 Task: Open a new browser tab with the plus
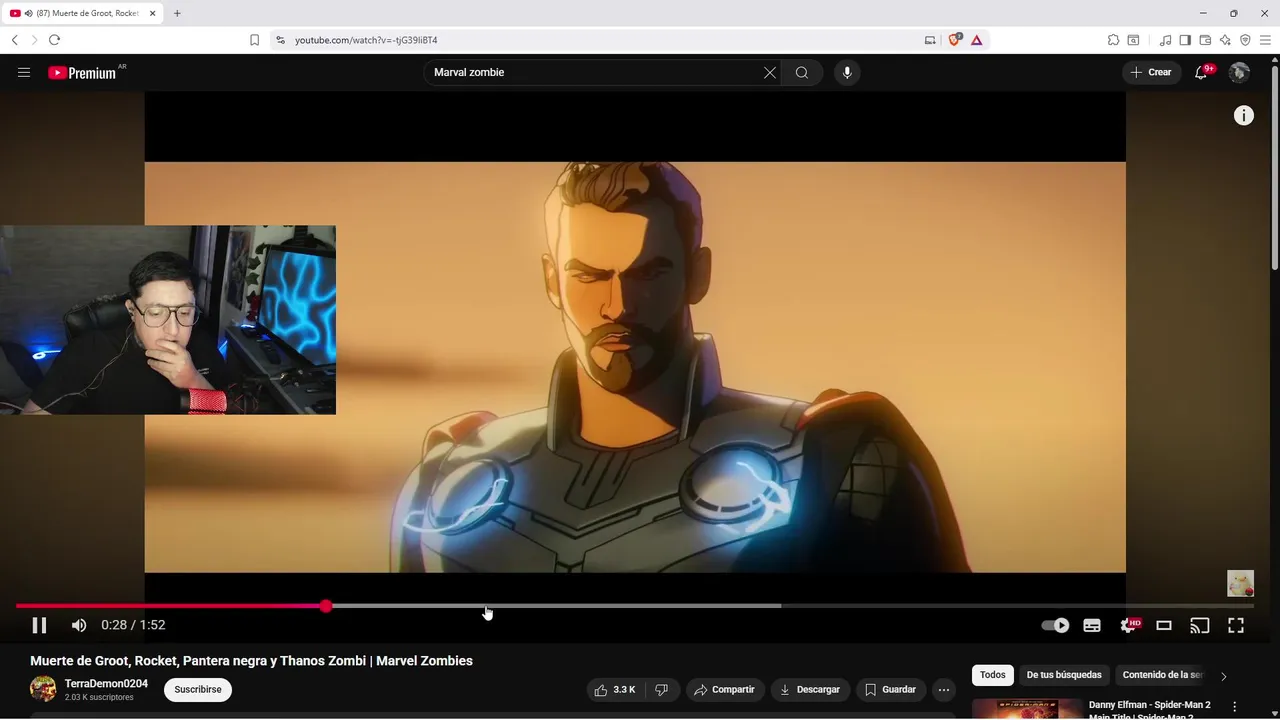tap(177, 13)
